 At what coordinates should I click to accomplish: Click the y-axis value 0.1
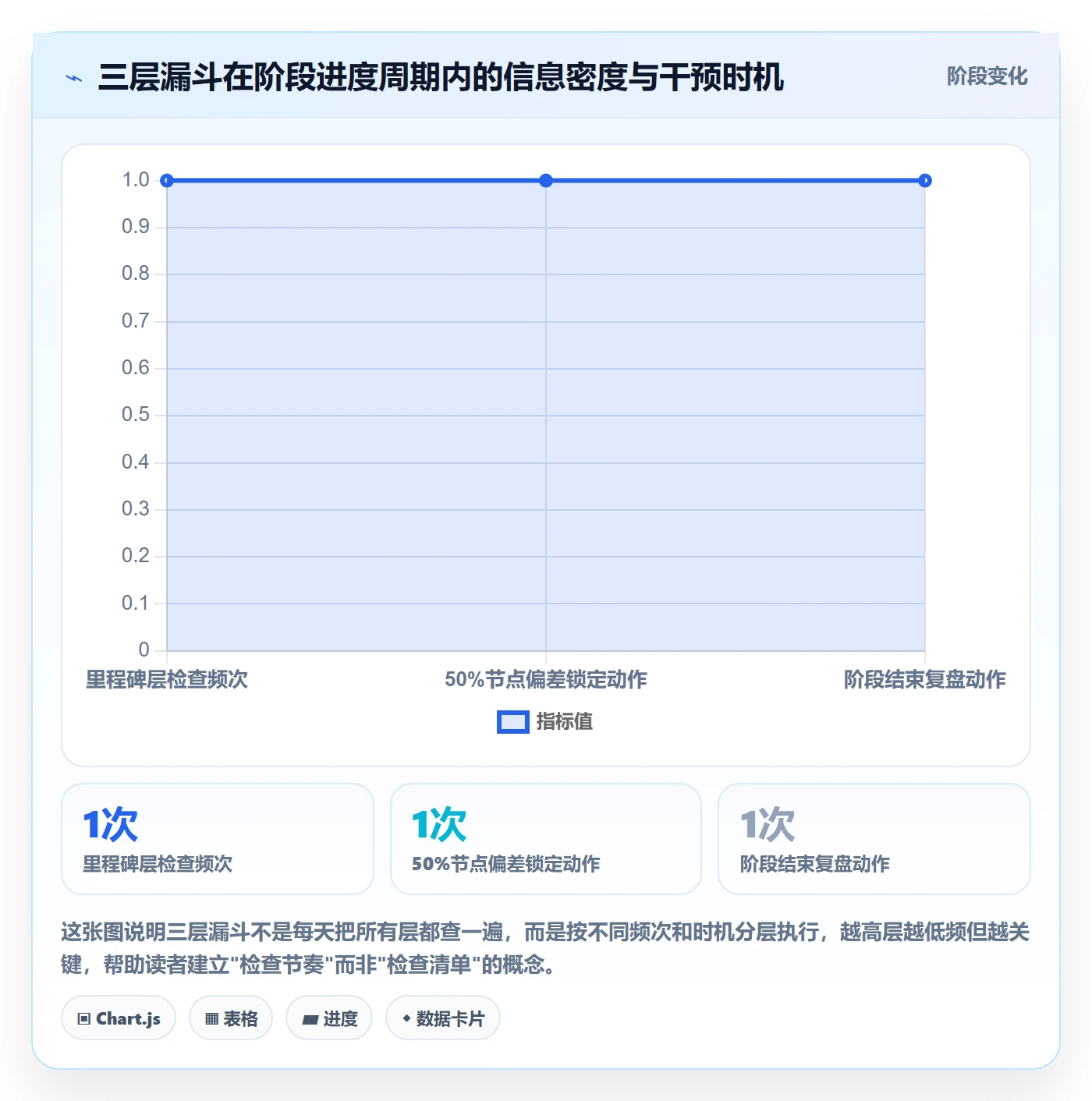pos(136,604)
